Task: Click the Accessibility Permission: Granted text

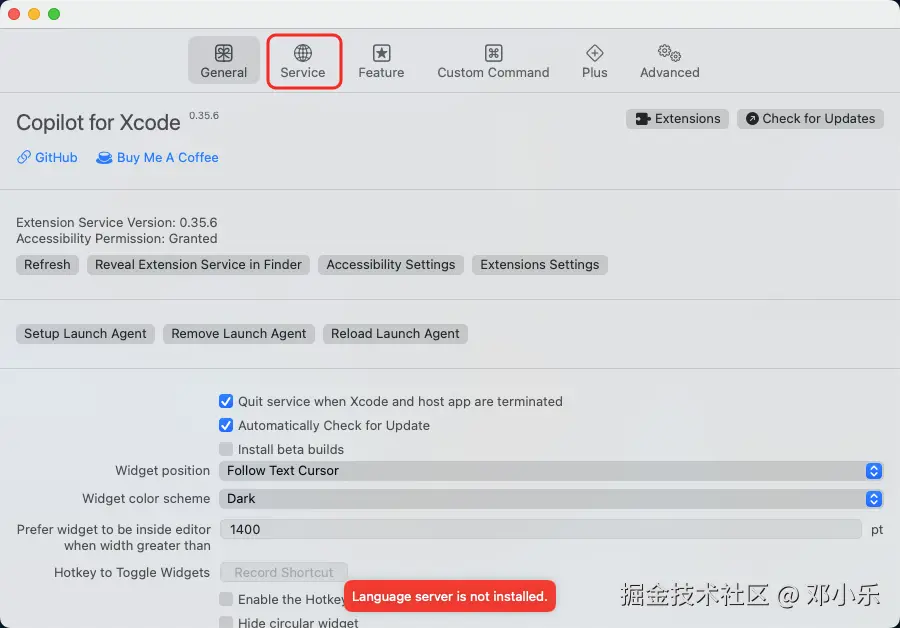Action: tap(117, 238)
